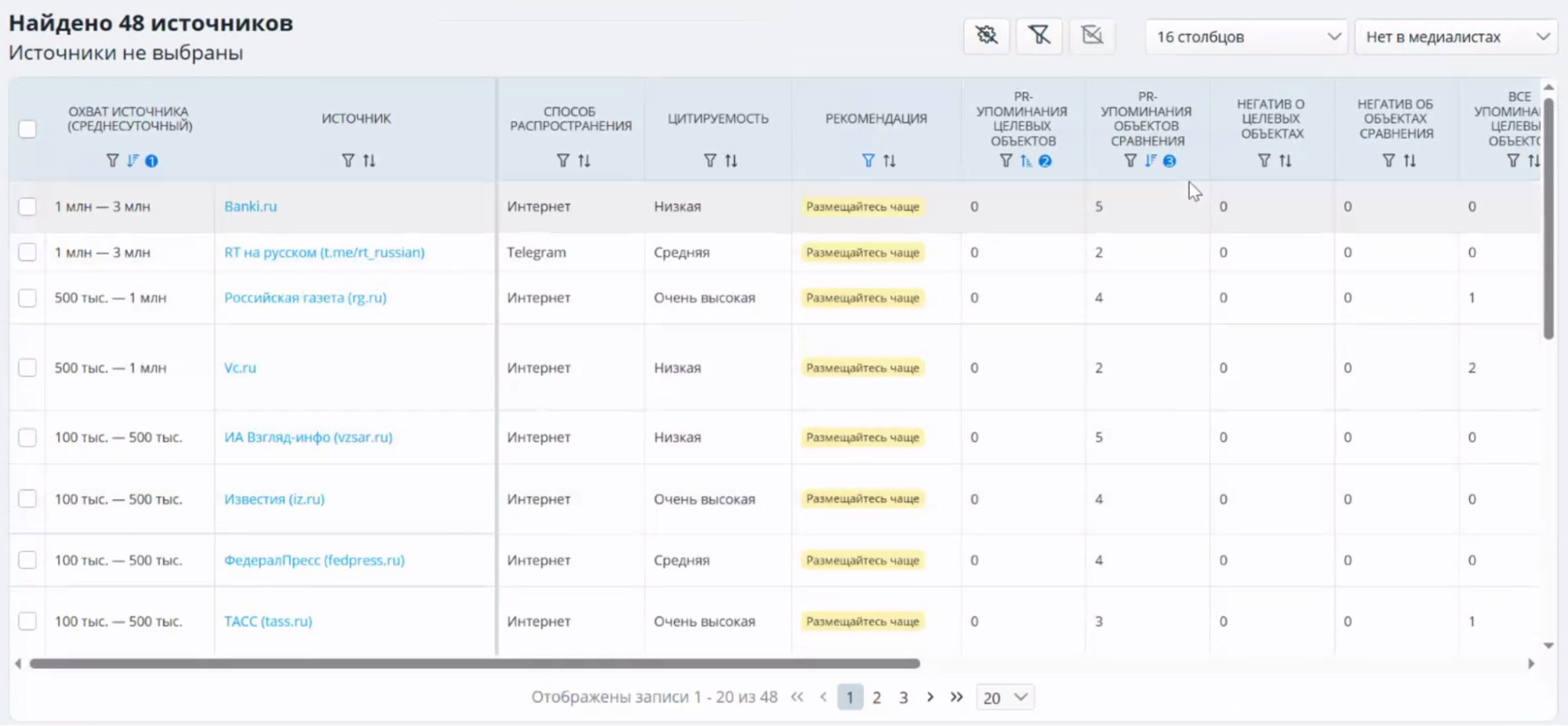This screenshot has width=1568, height=726.
Task: Click the crossed-out envelope icon in toolbar
Action: coord(1092,36)
